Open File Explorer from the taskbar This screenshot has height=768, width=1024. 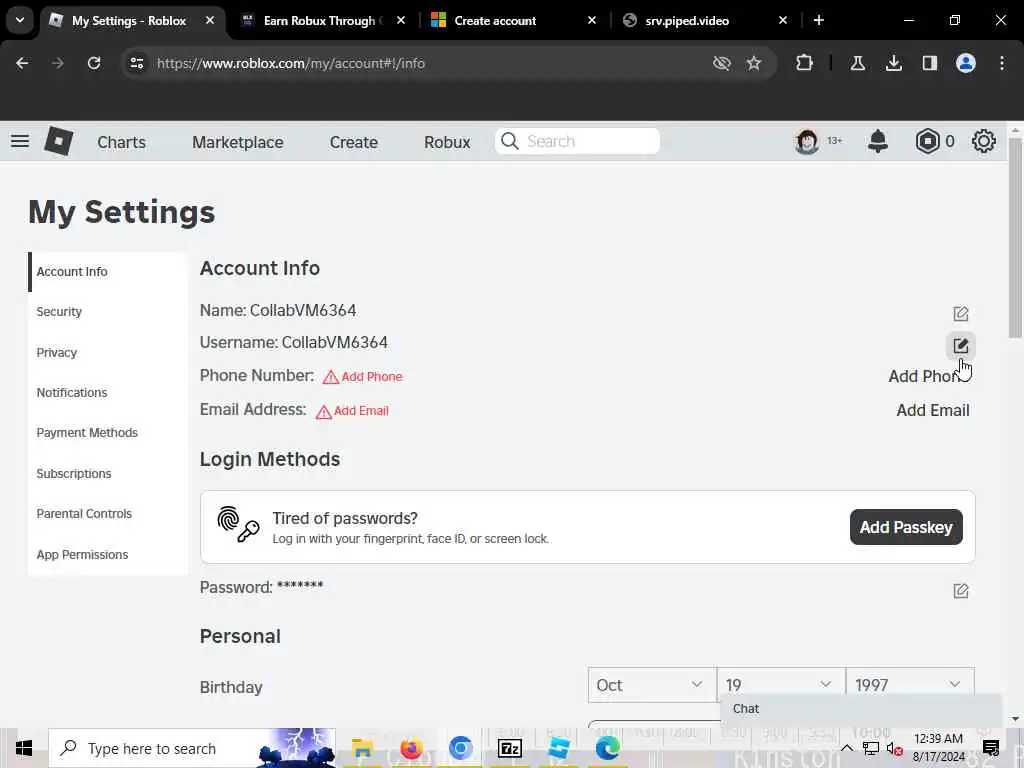[362, 748]
